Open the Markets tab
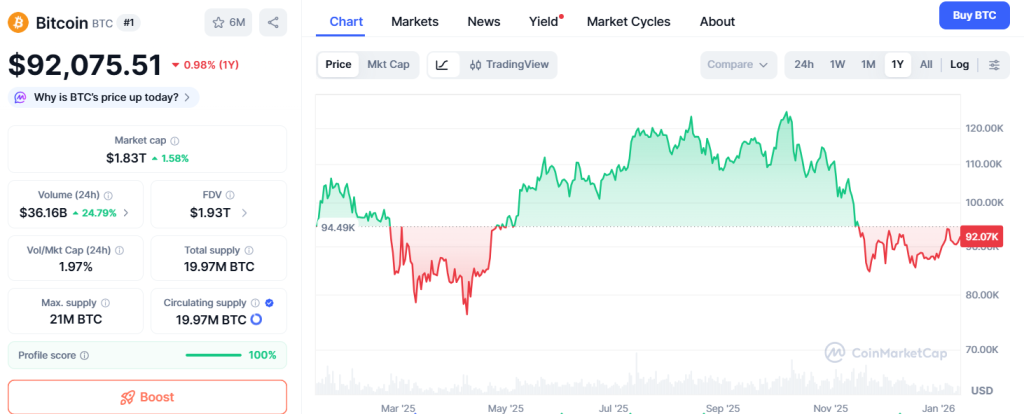Viewport: 1024px width, 414px height. tap(414, 21)
